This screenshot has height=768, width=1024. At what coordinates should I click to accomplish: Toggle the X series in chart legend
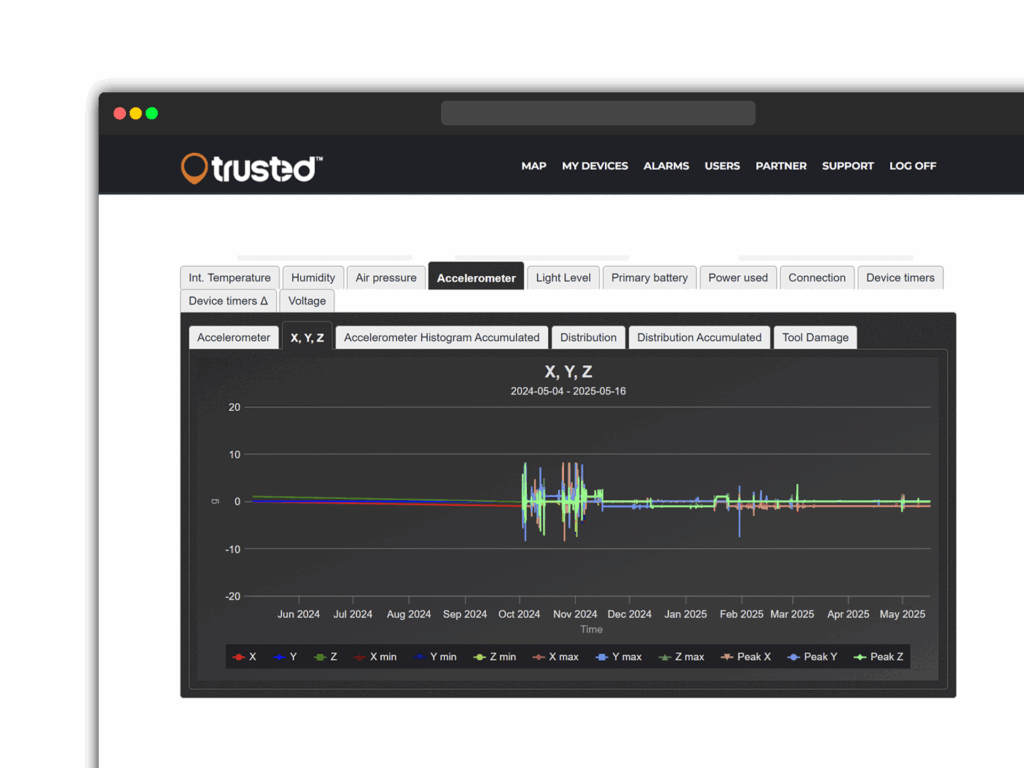tap(244, 657)
